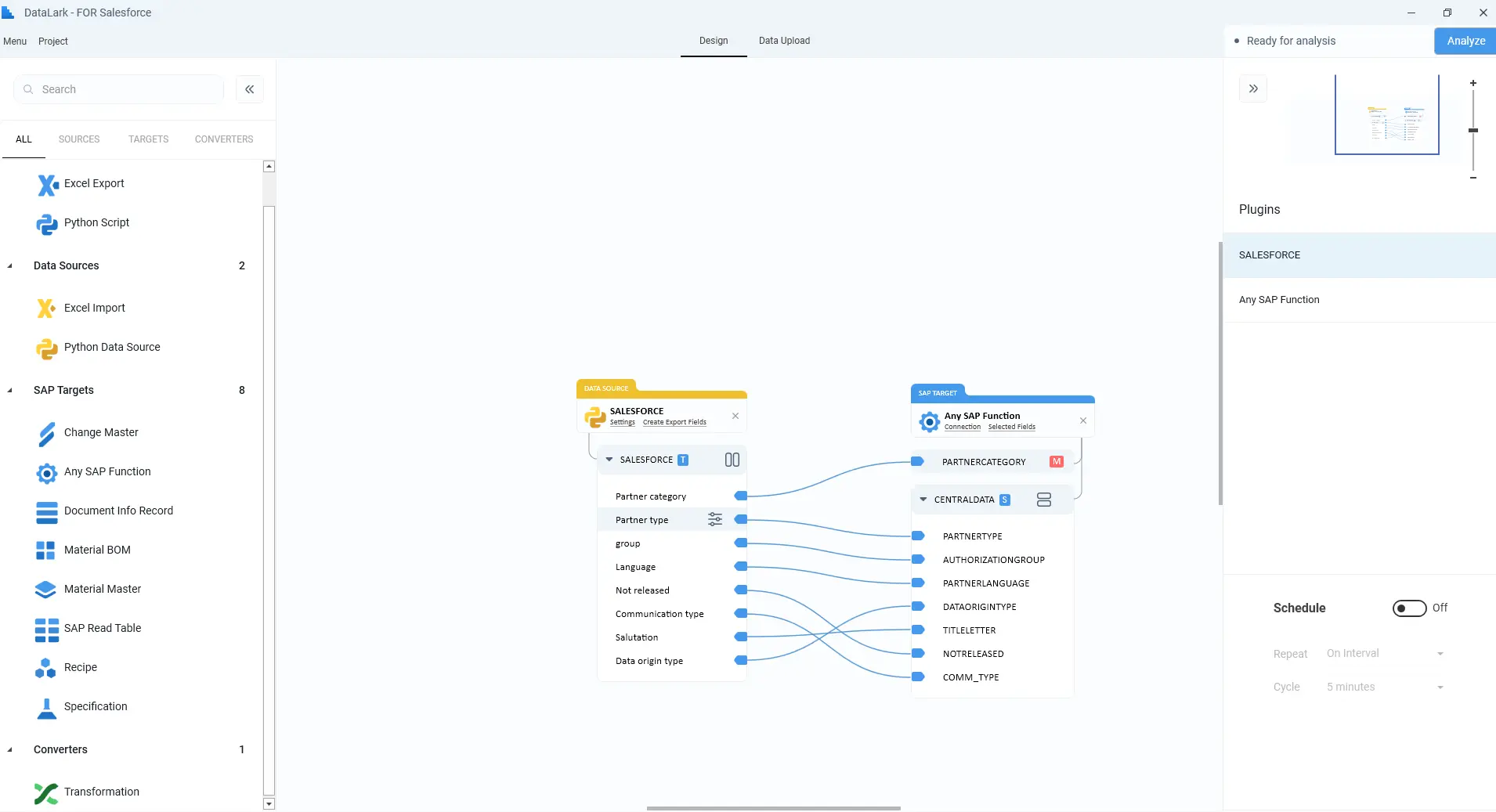Select the Recipe icon
Viewport: 1496px width, 812px height.
pyautogui.click(x=47, y=668)
